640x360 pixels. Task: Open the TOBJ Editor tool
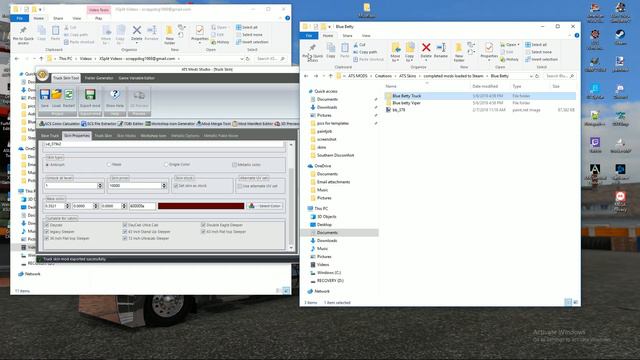tap(131, 124)
